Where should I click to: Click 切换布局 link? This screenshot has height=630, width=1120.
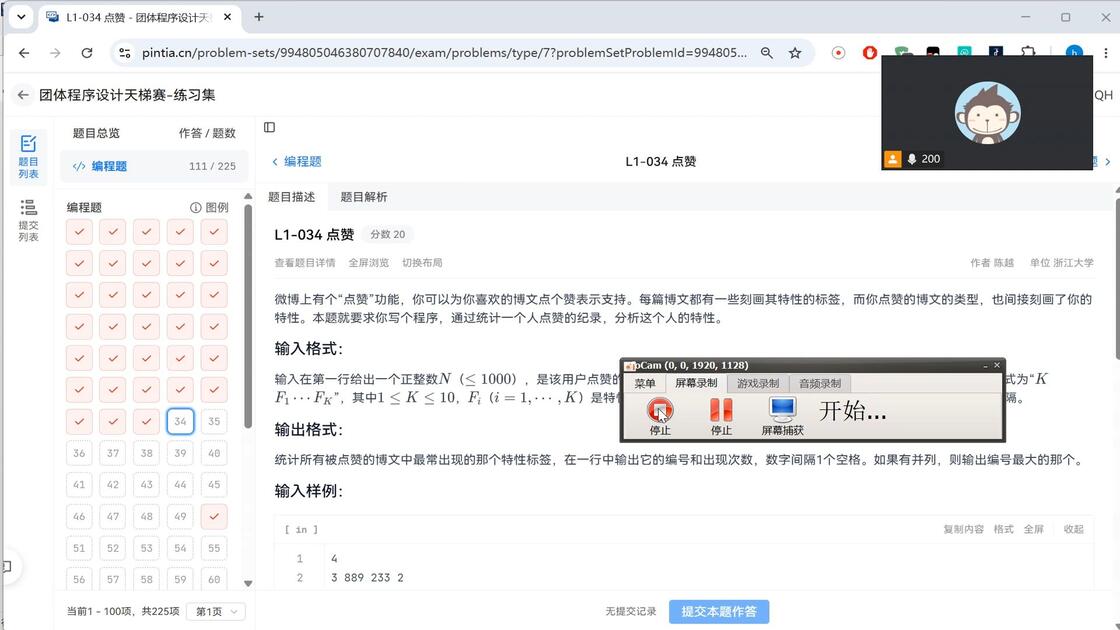pyautogui.click(x=422, y=263)
